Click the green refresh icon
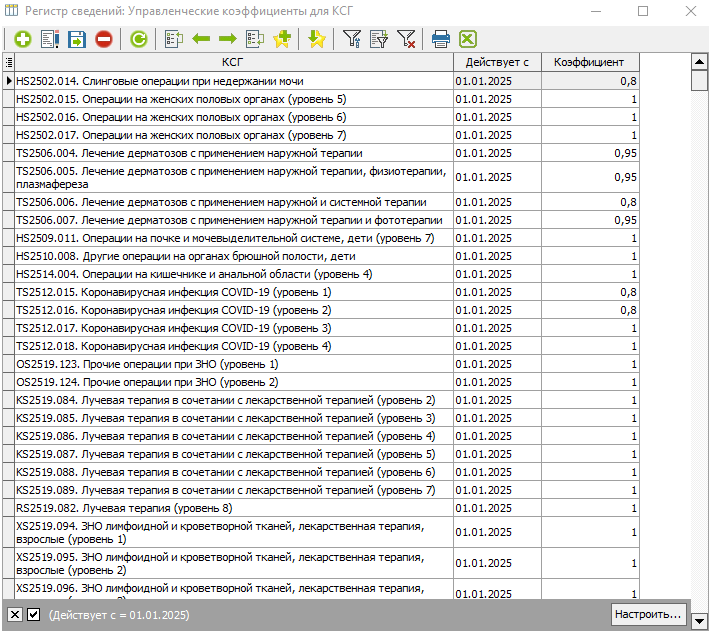The height and width of the screenshot is (633, 711). (138, 40)
